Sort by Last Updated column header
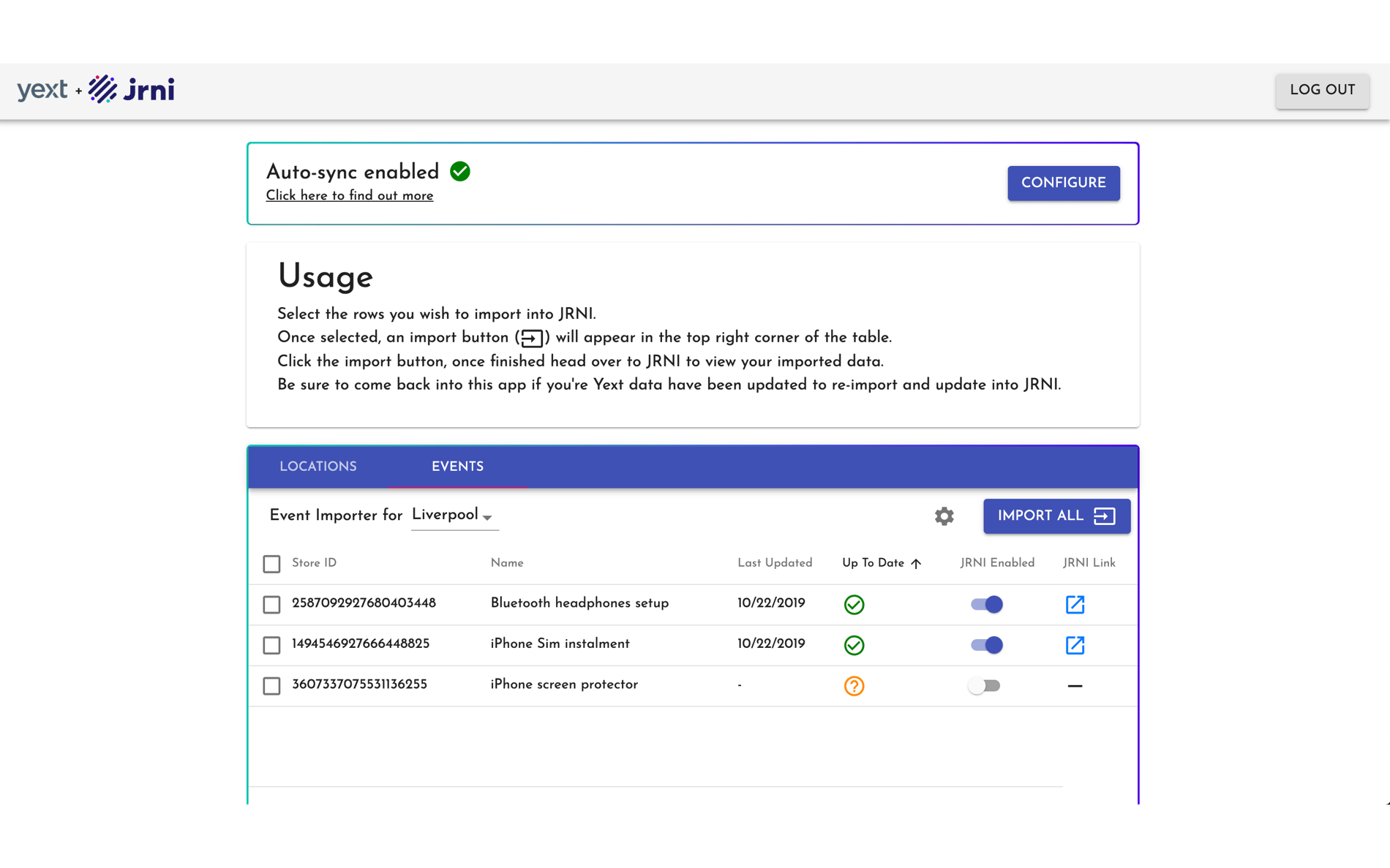 [775, 563]
